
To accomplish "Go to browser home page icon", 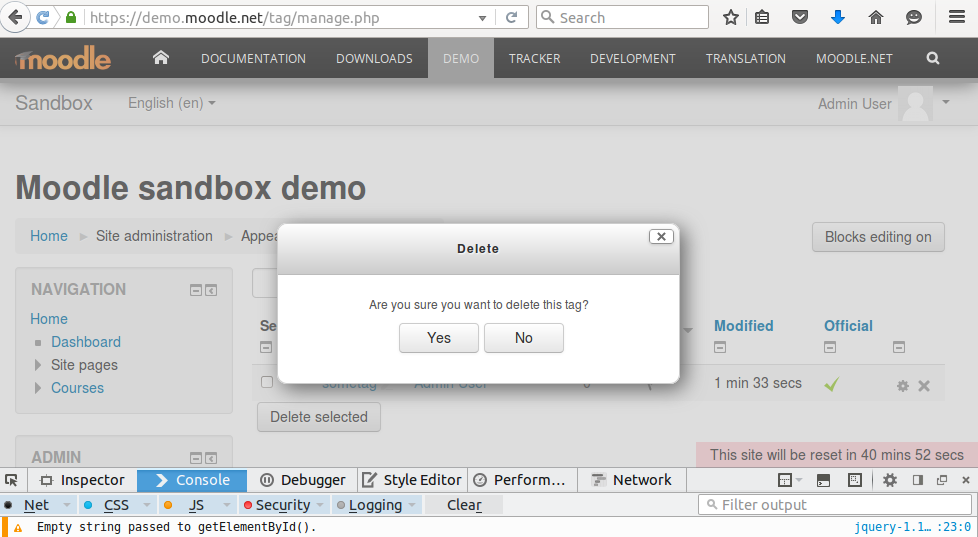I will 876,17.
